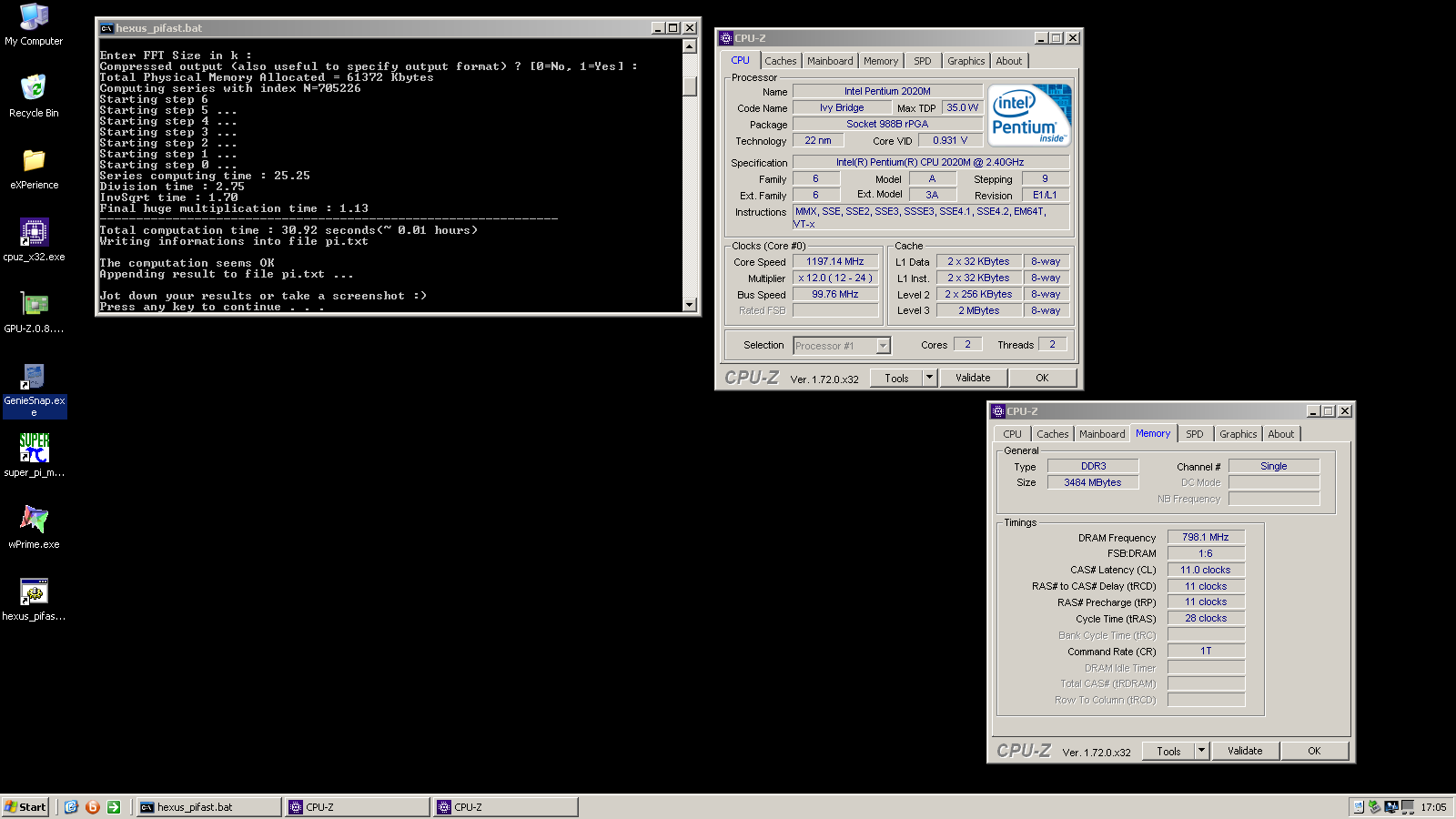Click the orange quick launch icon
The width and height of the screenshot is (1456, 819).
(x=92, y=807)
